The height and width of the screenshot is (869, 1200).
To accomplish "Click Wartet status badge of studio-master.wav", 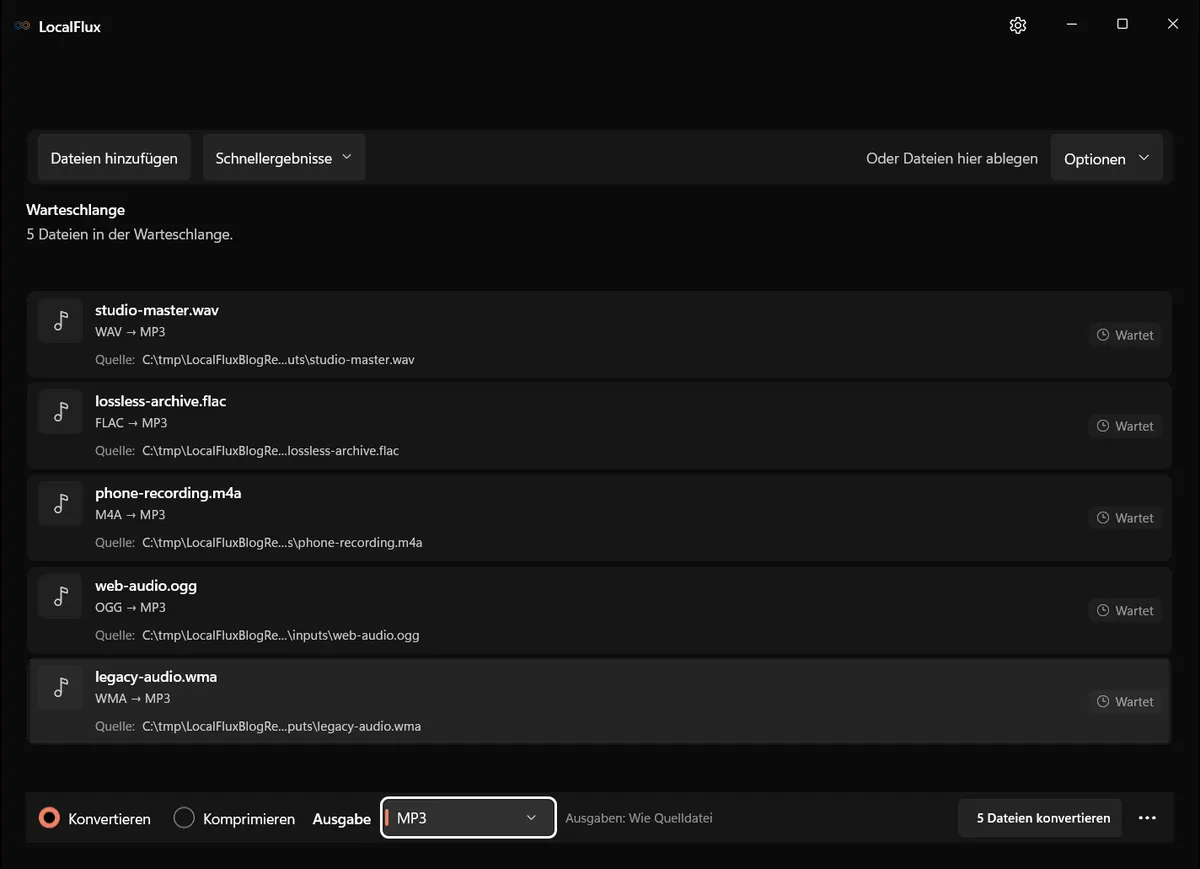I will click(x=1125, y=335).
